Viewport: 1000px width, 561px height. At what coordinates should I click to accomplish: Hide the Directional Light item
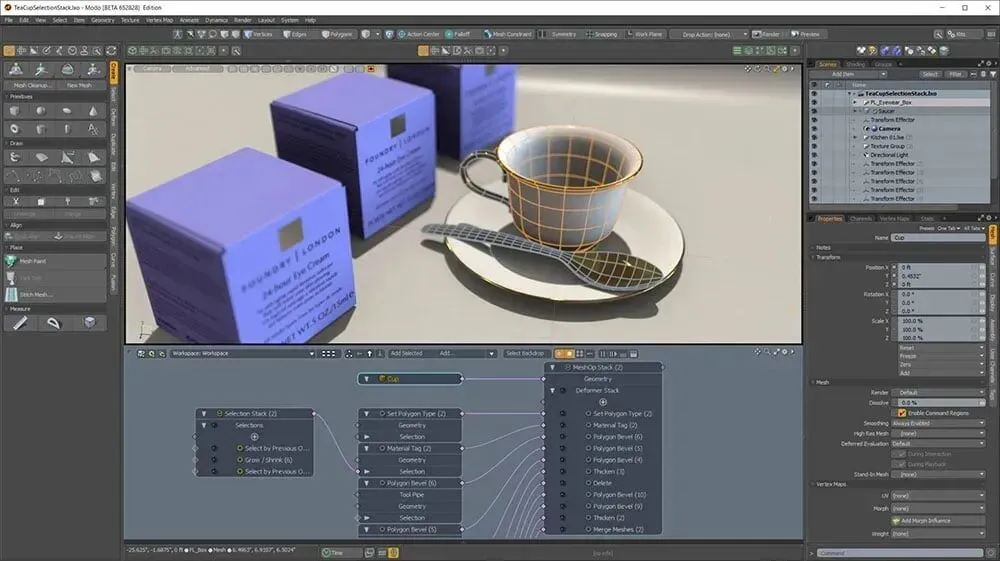(813, 155)
